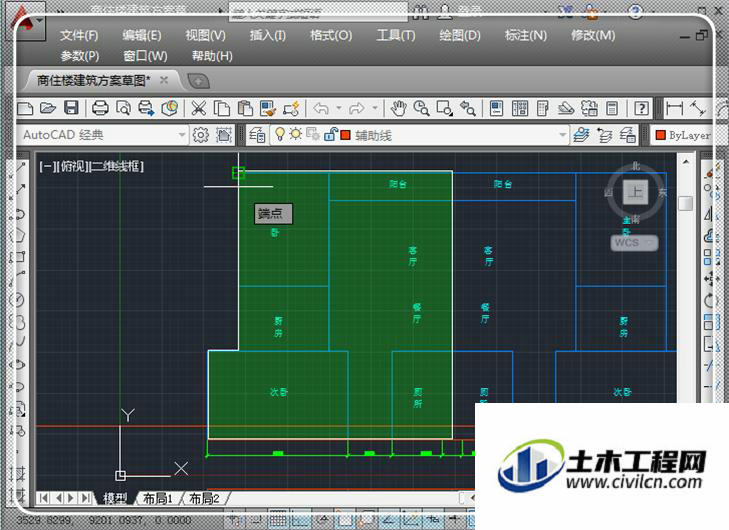
Task: Open the ByLayer color dropdown
Action: 683,135
